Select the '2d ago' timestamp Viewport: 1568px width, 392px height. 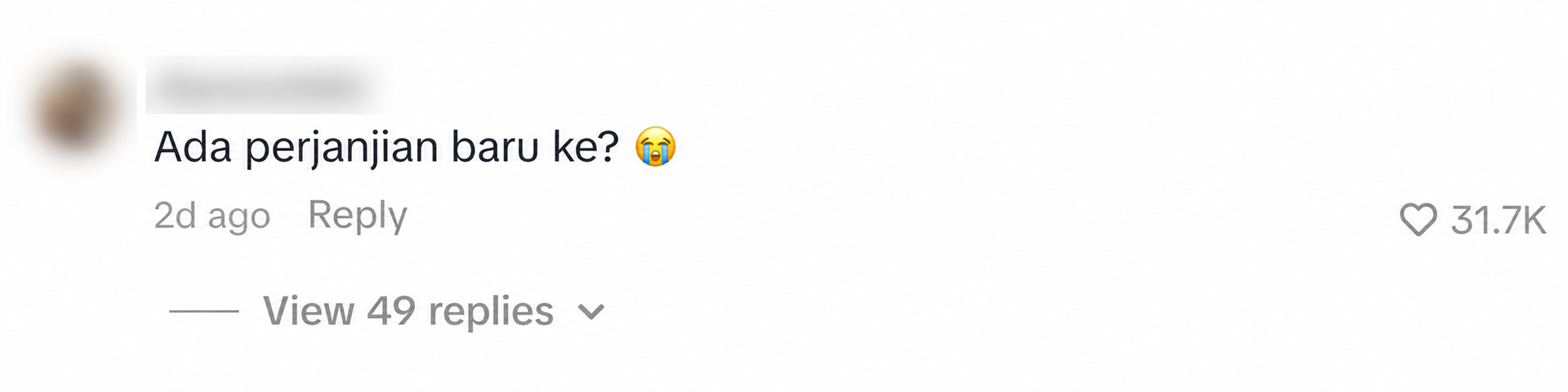coord(212,216)
